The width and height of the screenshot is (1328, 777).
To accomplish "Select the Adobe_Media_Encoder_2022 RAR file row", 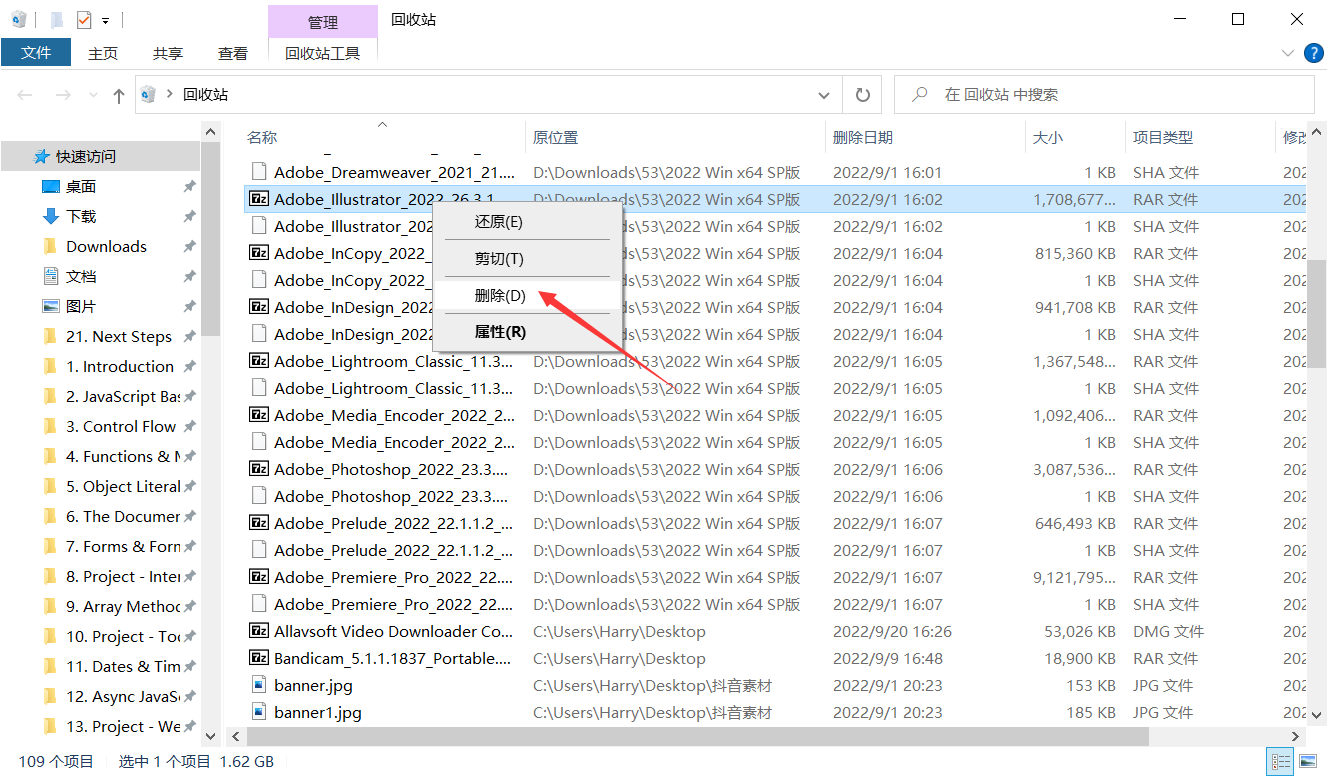I will [x=775, y=415].
